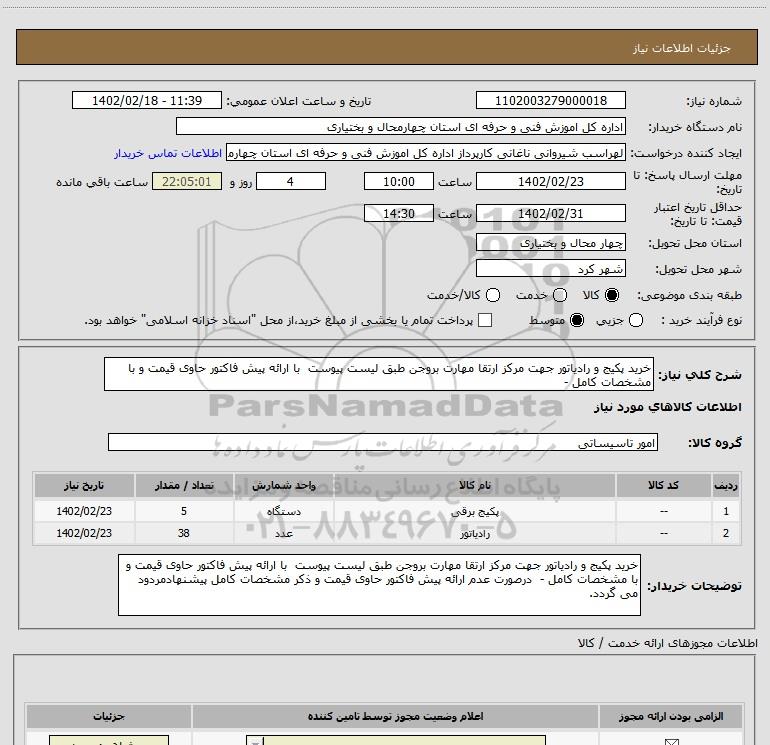Click the گروه کالا field امور تاسیساتی
Viewport: 770px width, 745px height.
[x=383, y=442]
